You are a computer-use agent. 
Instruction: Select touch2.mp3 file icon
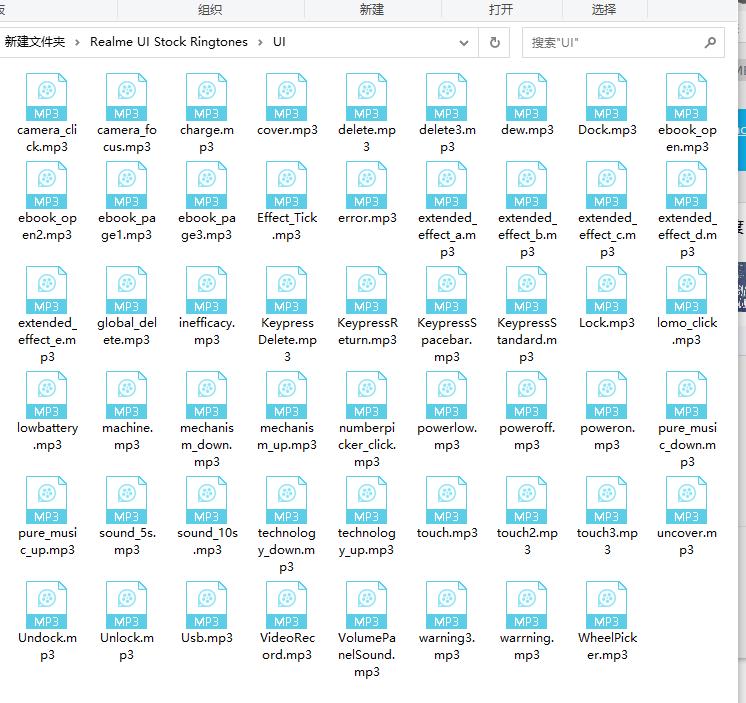click(526, 500)
